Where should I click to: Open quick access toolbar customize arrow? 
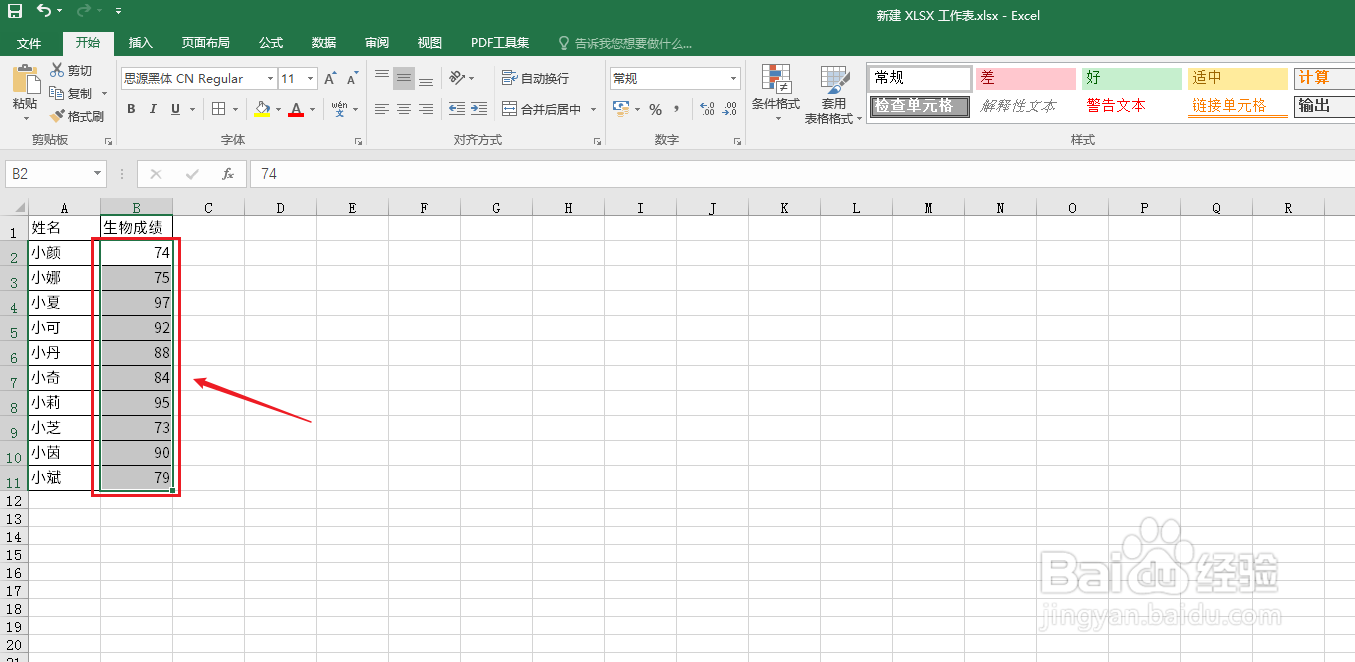(x=119, y=11)
